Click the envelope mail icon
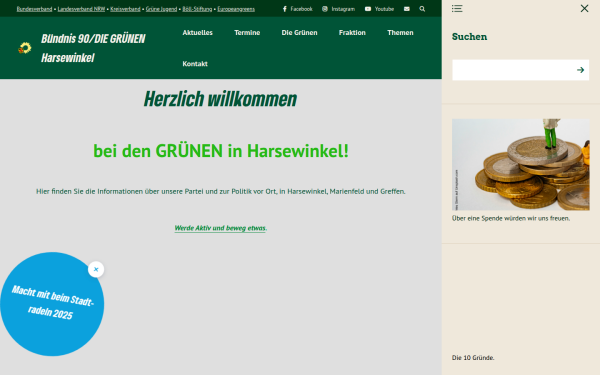The width and height of the screenshot is (600, 375). point(407,9)
